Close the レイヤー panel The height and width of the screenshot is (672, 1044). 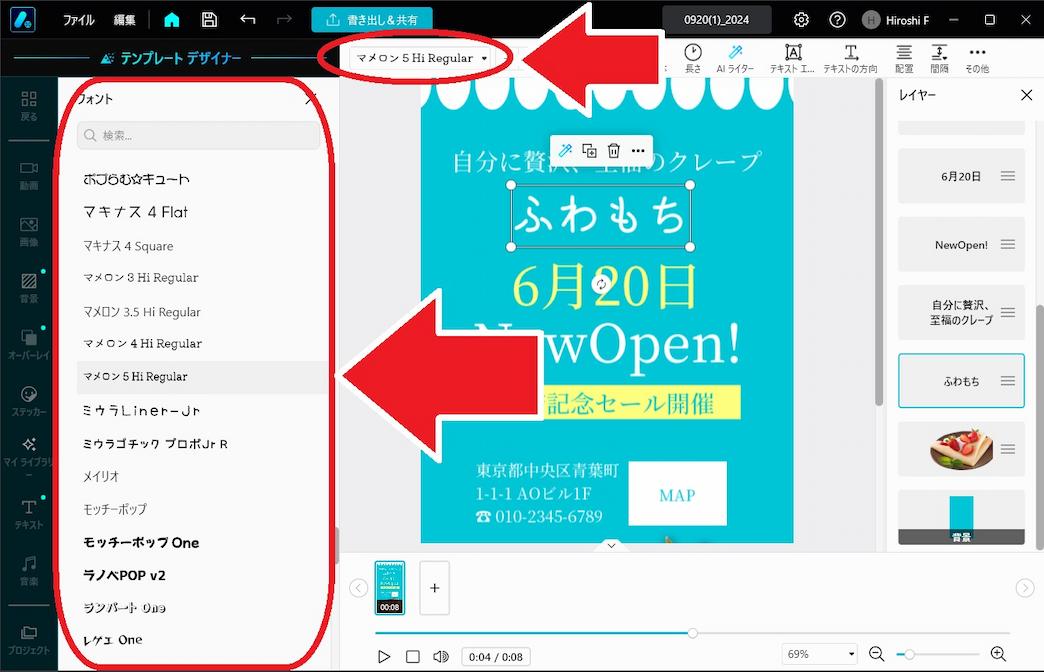pyautogui.click(x=1026, y=95)
